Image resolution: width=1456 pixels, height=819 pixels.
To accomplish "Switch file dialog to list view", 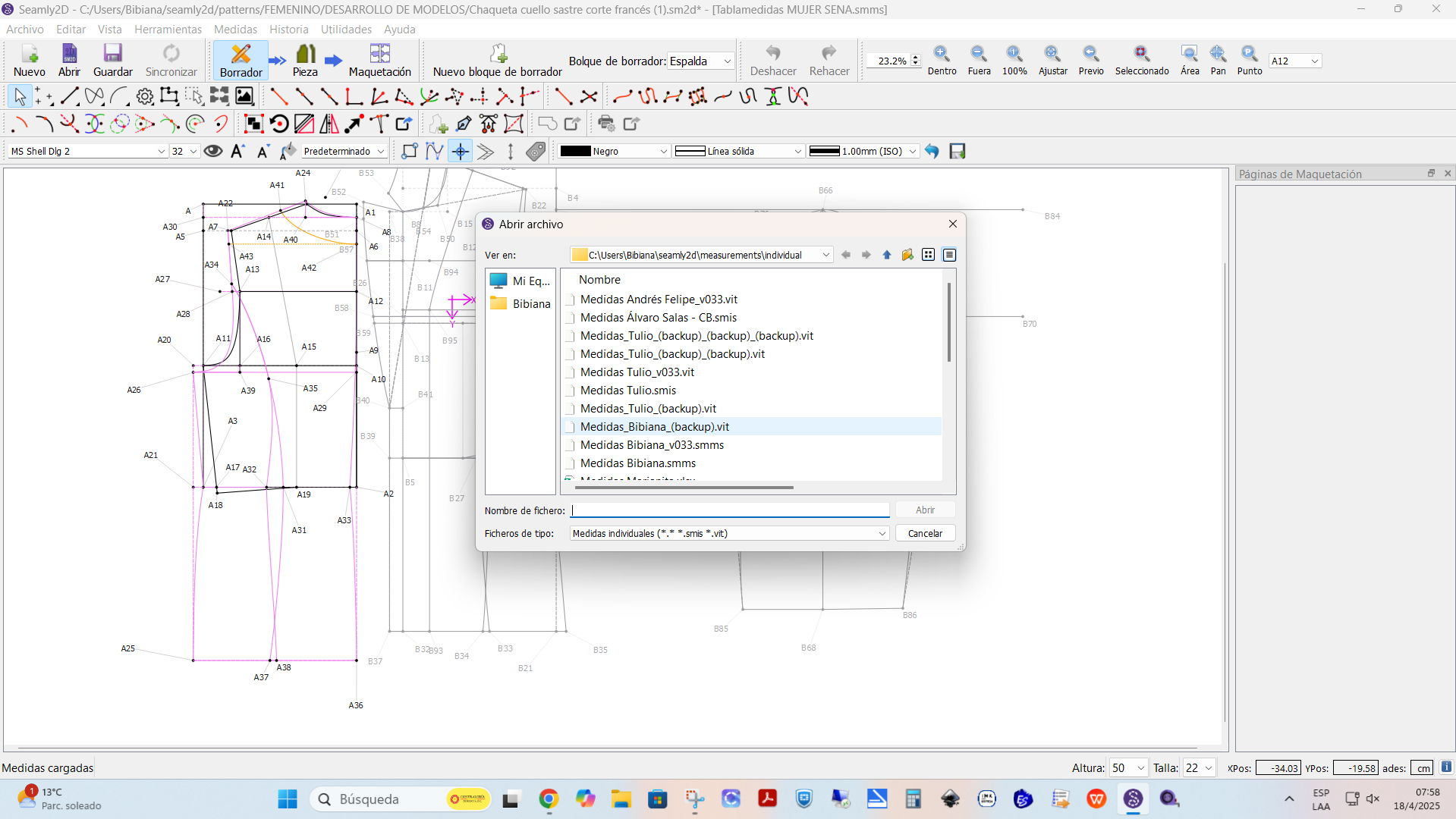I will tap(928, 255).
